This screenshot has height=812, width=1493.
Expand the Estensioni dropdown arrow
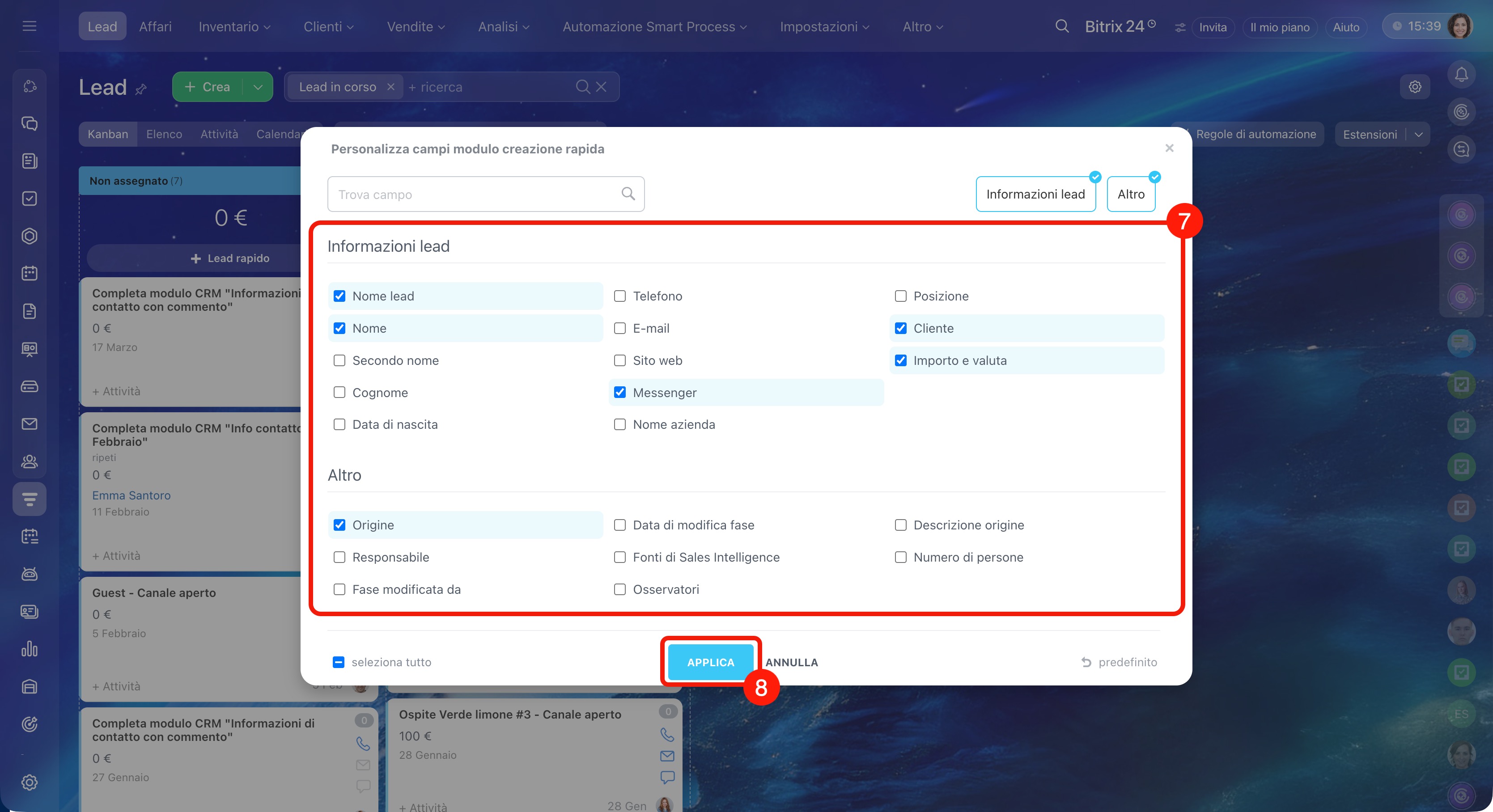point(1418,135)
